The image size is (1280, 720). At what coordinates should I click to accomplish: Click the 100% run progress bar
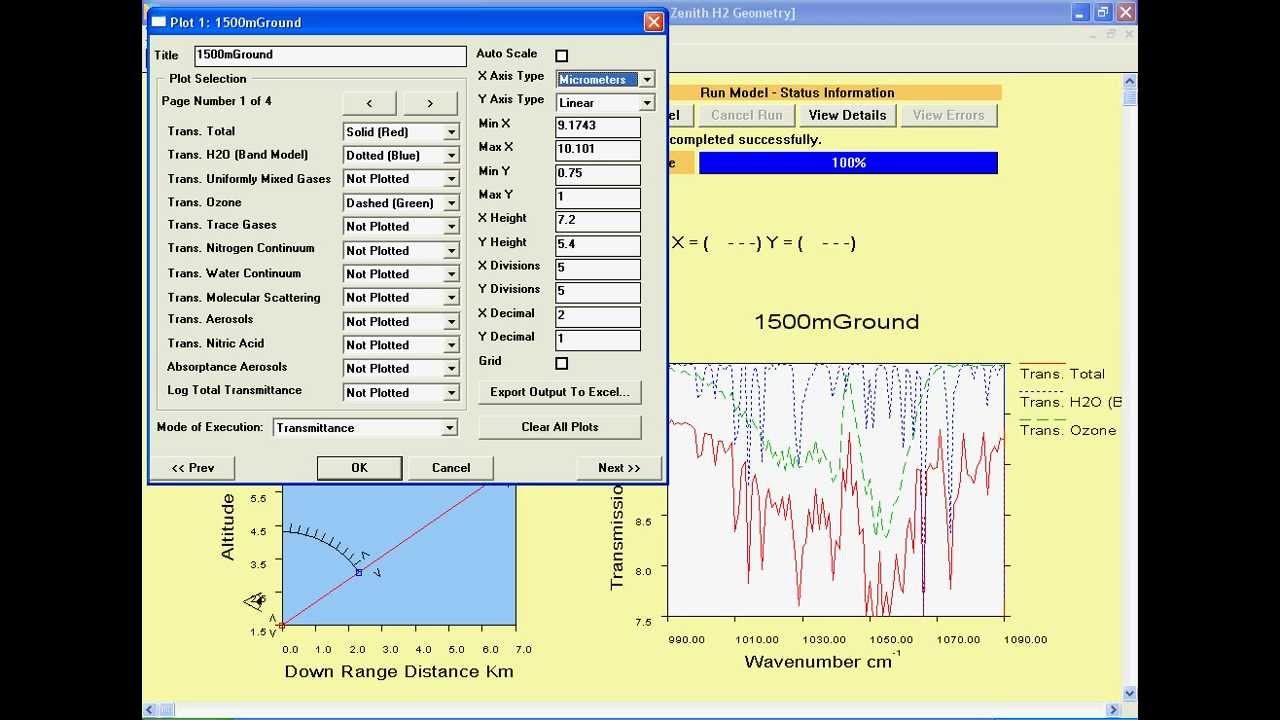click(848, 163)
